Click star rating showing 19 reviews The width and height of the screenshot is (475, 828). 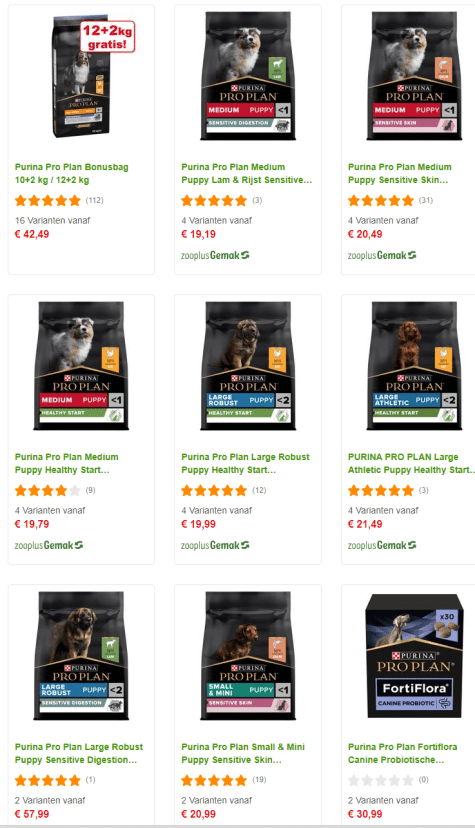coord(224,780)
